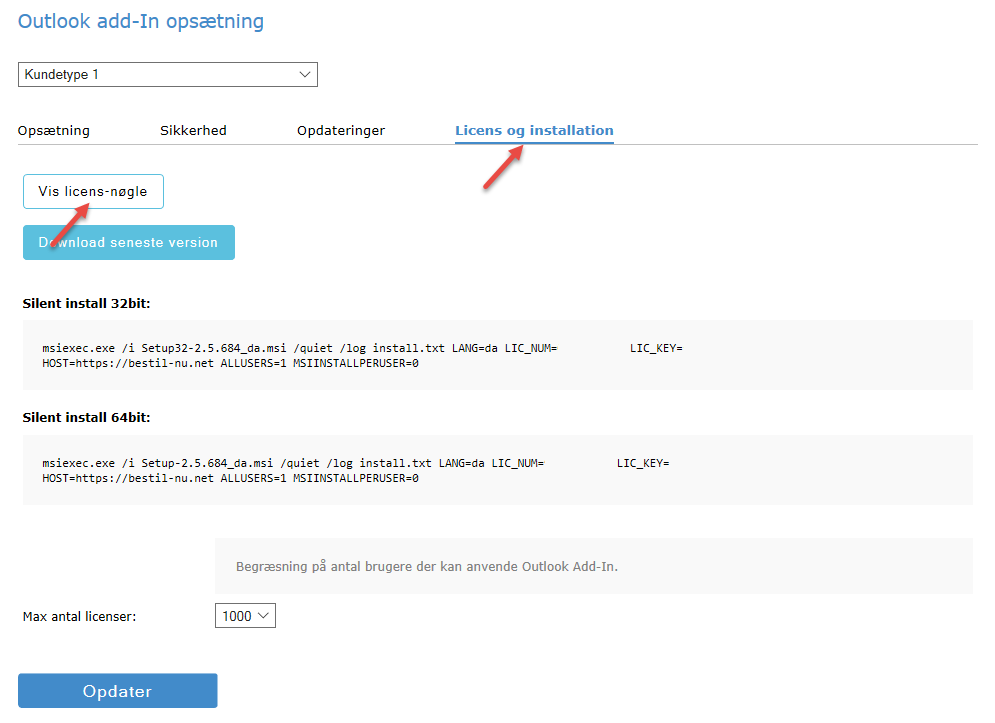Open the Opdateringer tab
Screen dimensions: 995x723
coord(341,130)
